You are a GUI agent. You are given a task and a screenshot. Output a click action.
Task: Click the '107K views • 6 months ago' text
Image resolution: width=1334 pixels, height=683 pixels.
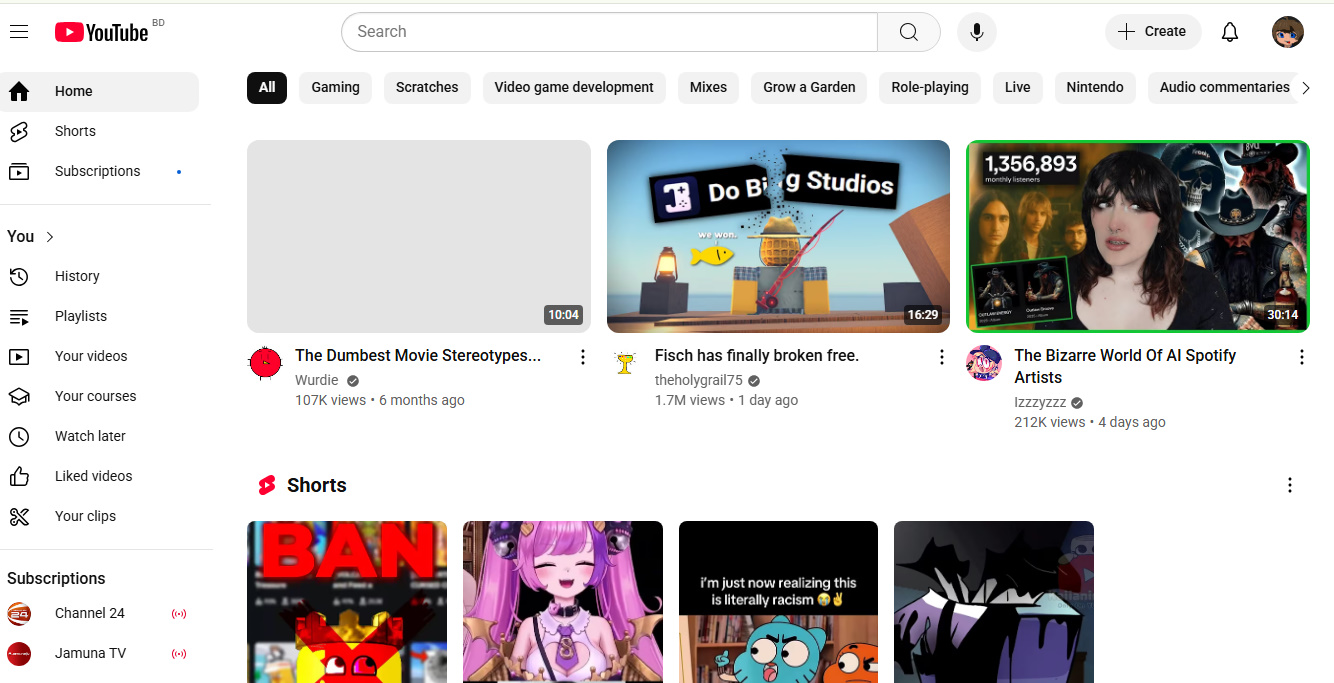pos(380,400)
